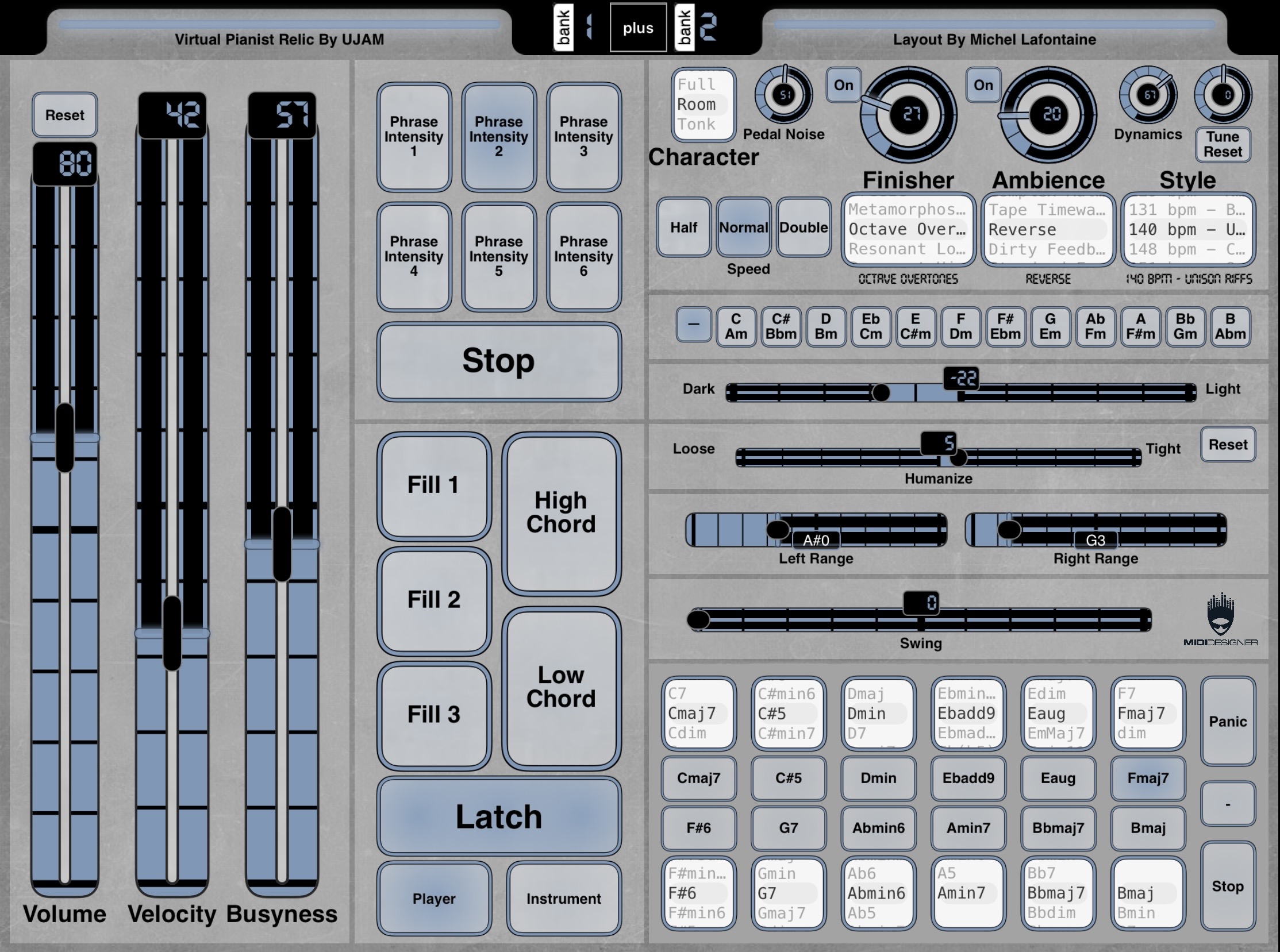Viewport: 1280px width, 952px height.
Task: Click the Panic button
Action: (x=1228, y=722)
